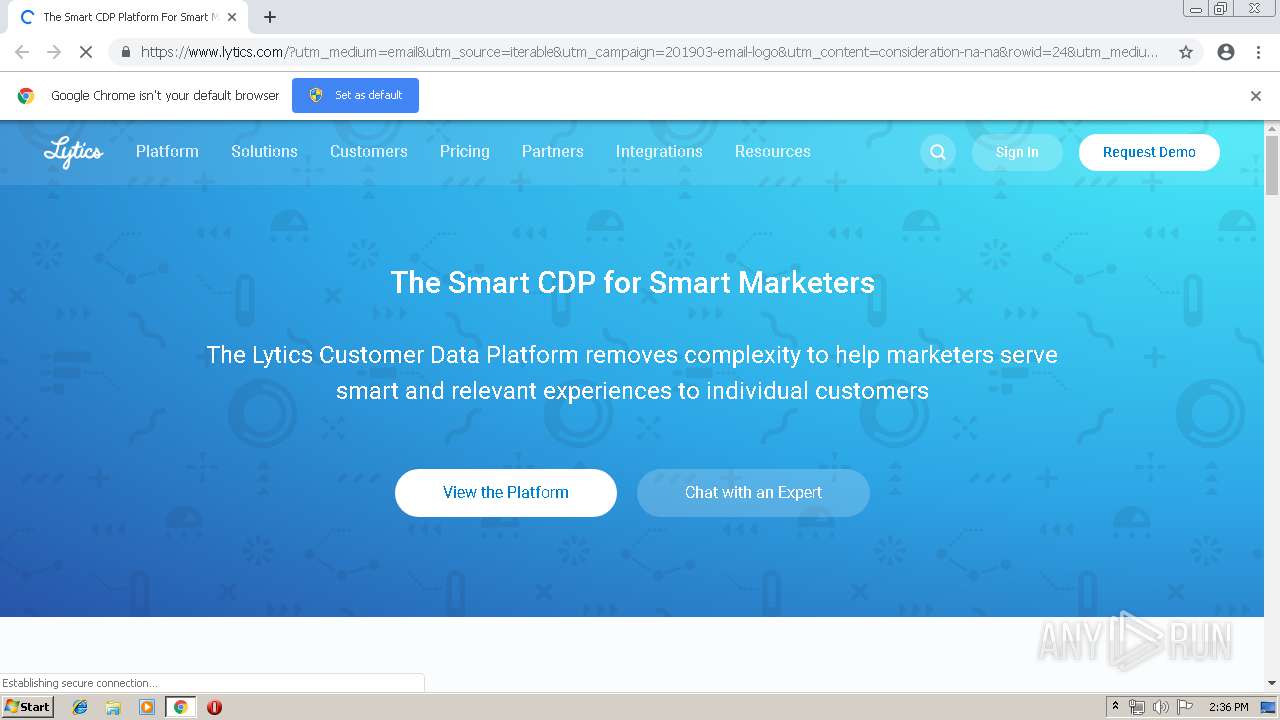Go back to the previous page
This screenshot has width=1280, height=720.
(22, 52)
